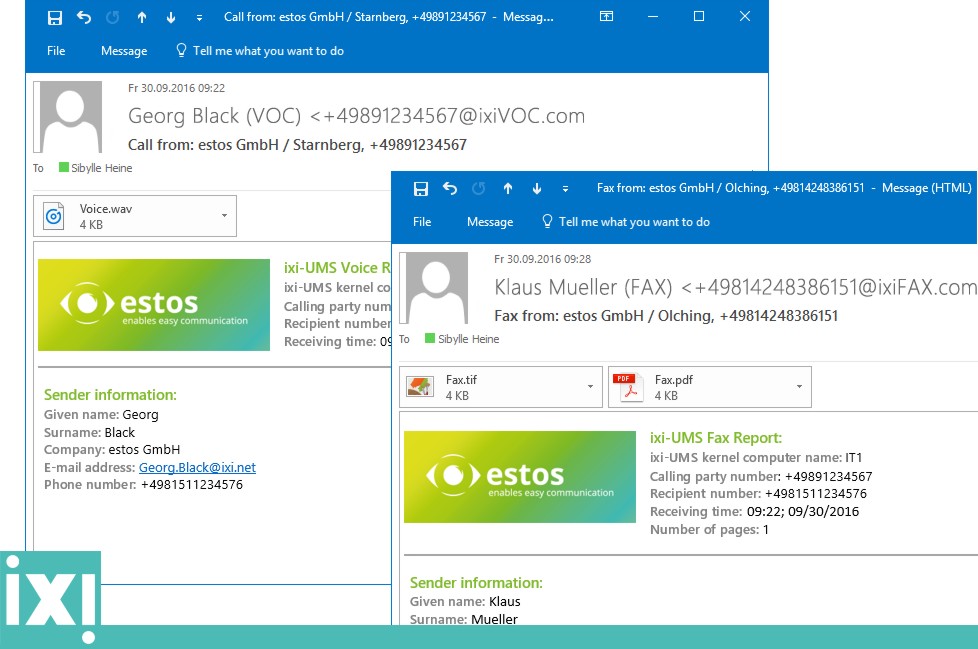Click Receiving time 09:22; 09/30/2016

click(754, 512)
